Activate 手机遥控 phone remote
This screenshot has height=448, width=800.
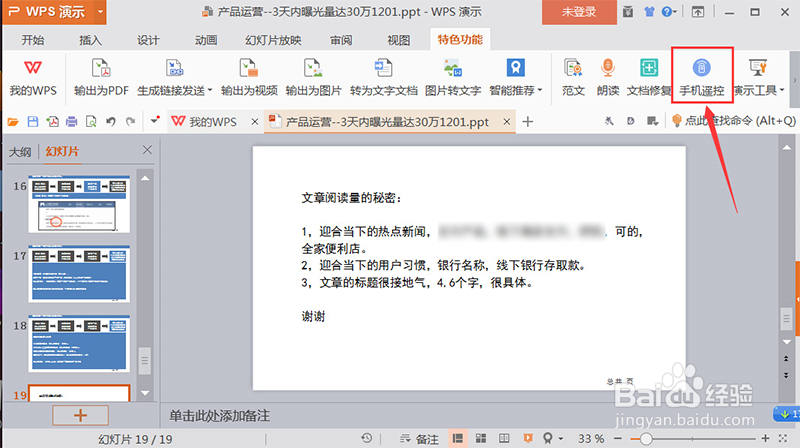[702, 76]
